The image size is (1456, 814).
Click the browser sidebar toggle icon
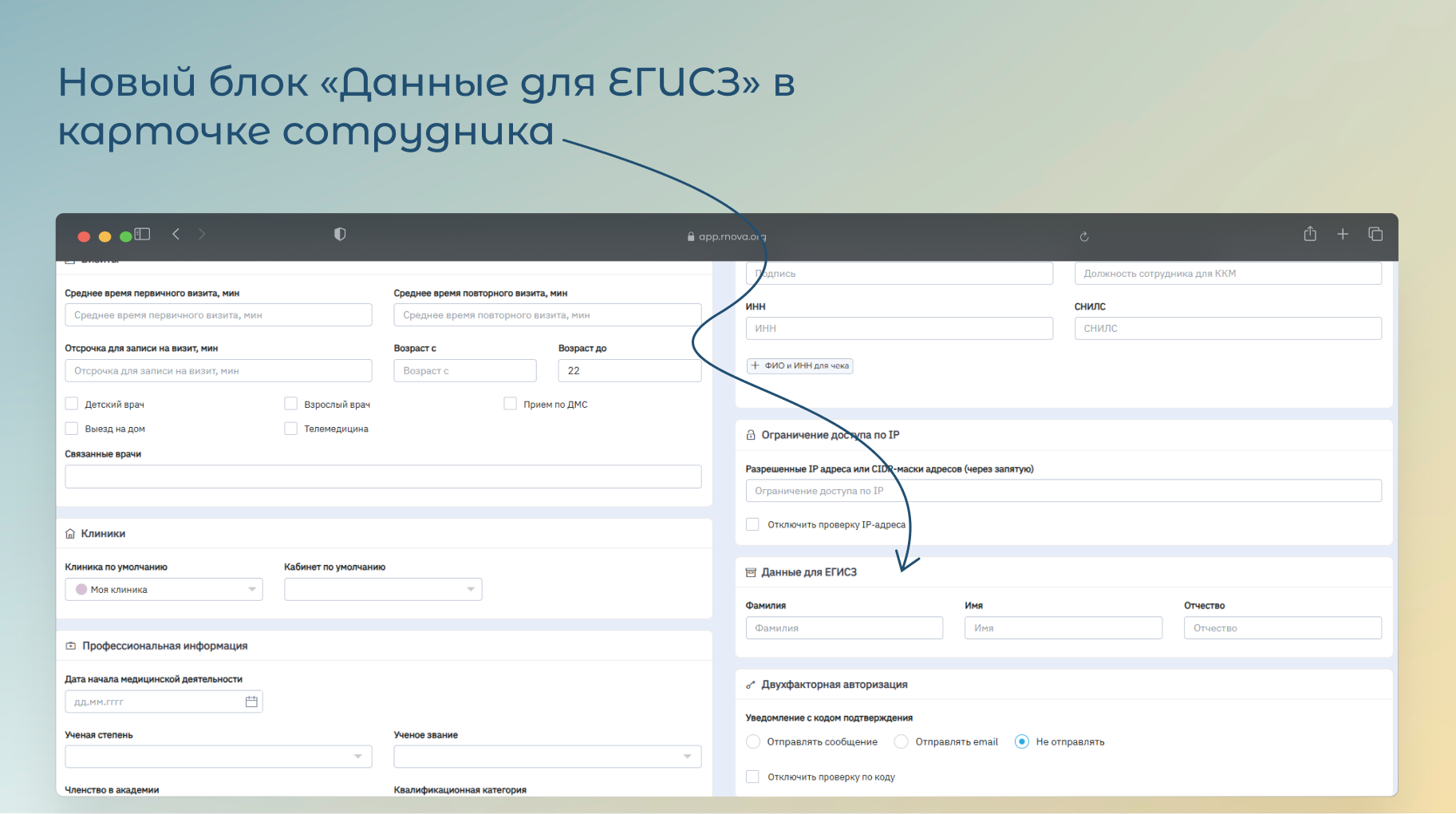pos(143,234)
